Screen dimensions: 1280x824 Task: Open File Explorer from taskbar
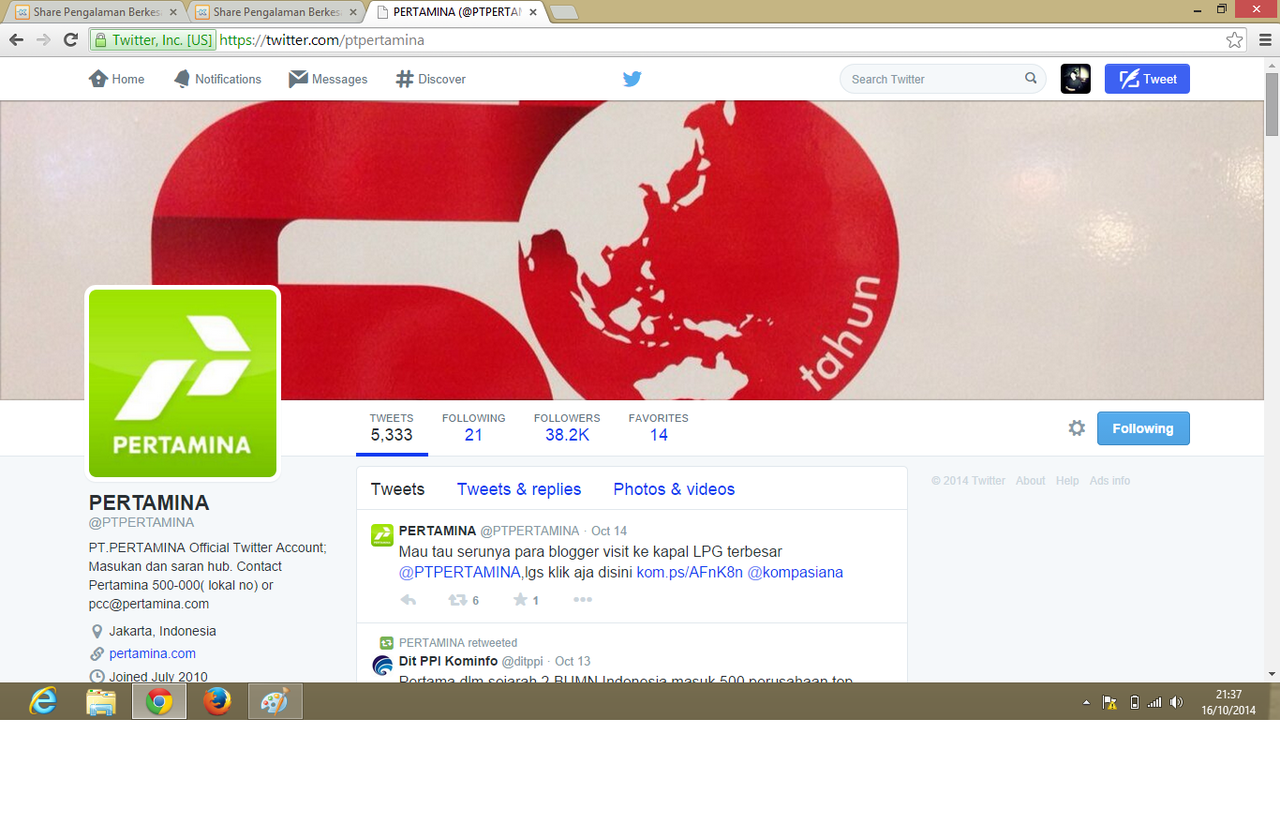(101, 702)
